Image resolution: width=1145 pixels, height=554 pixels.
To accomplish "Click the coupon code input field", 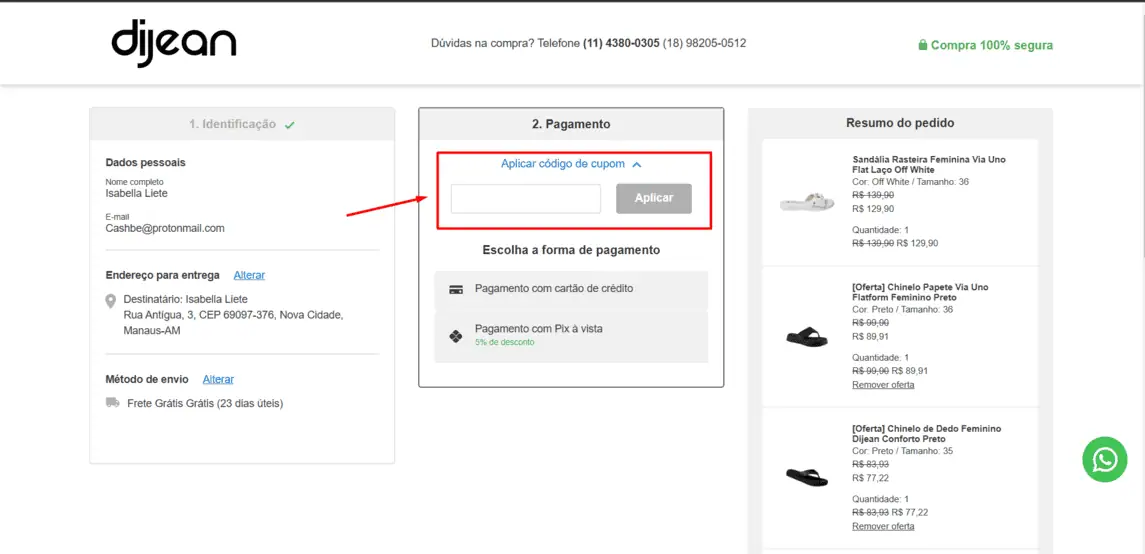I will point(526,199).
